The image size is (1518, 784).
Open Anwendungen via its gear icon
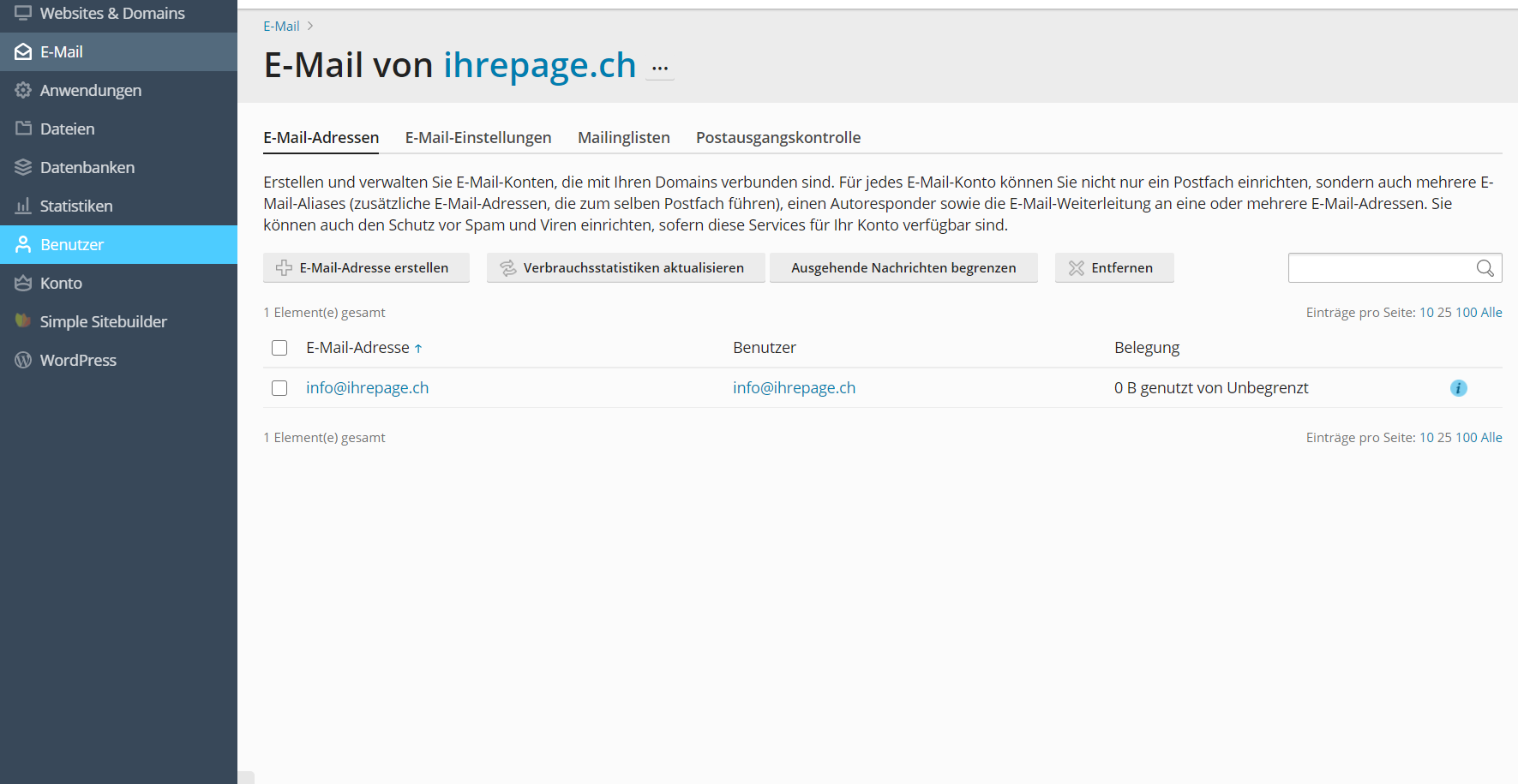(23, 91)
